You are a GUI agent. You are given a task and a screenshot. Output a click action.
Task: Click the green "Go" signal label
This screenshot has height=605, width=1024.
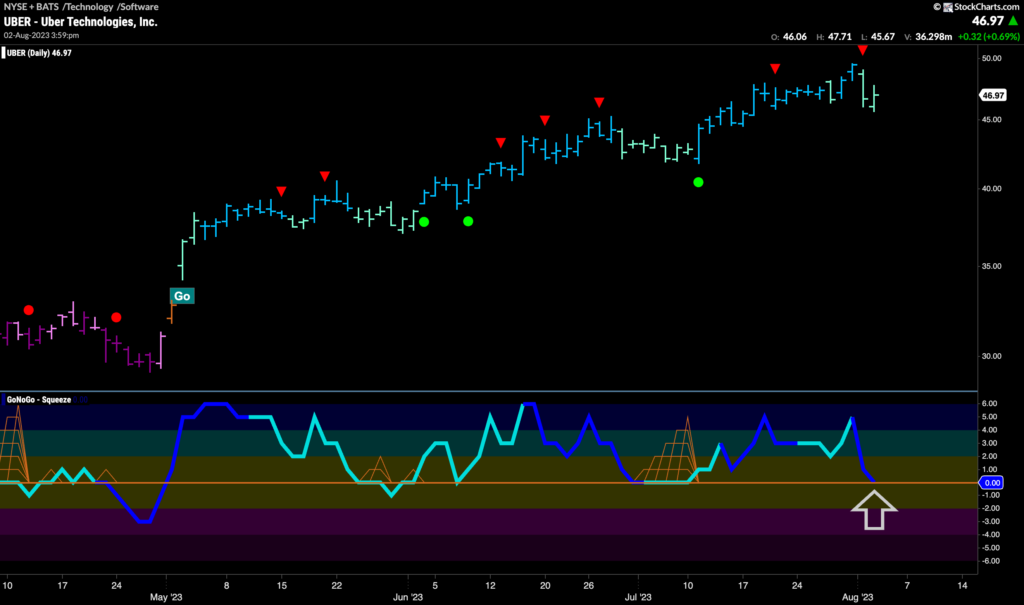(x=181, y=296)
